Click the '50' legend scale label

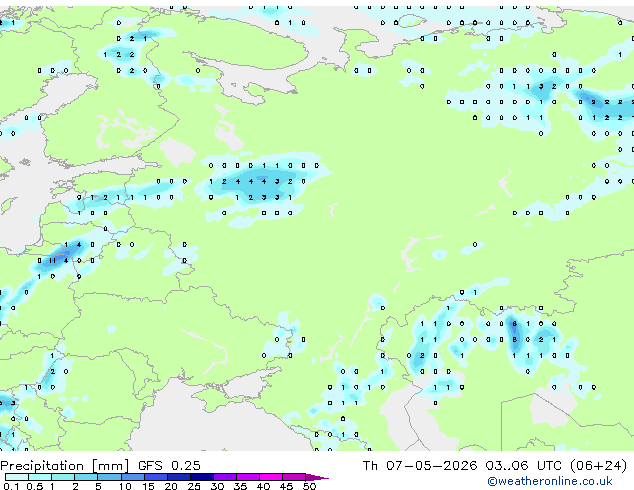(309, 486)
